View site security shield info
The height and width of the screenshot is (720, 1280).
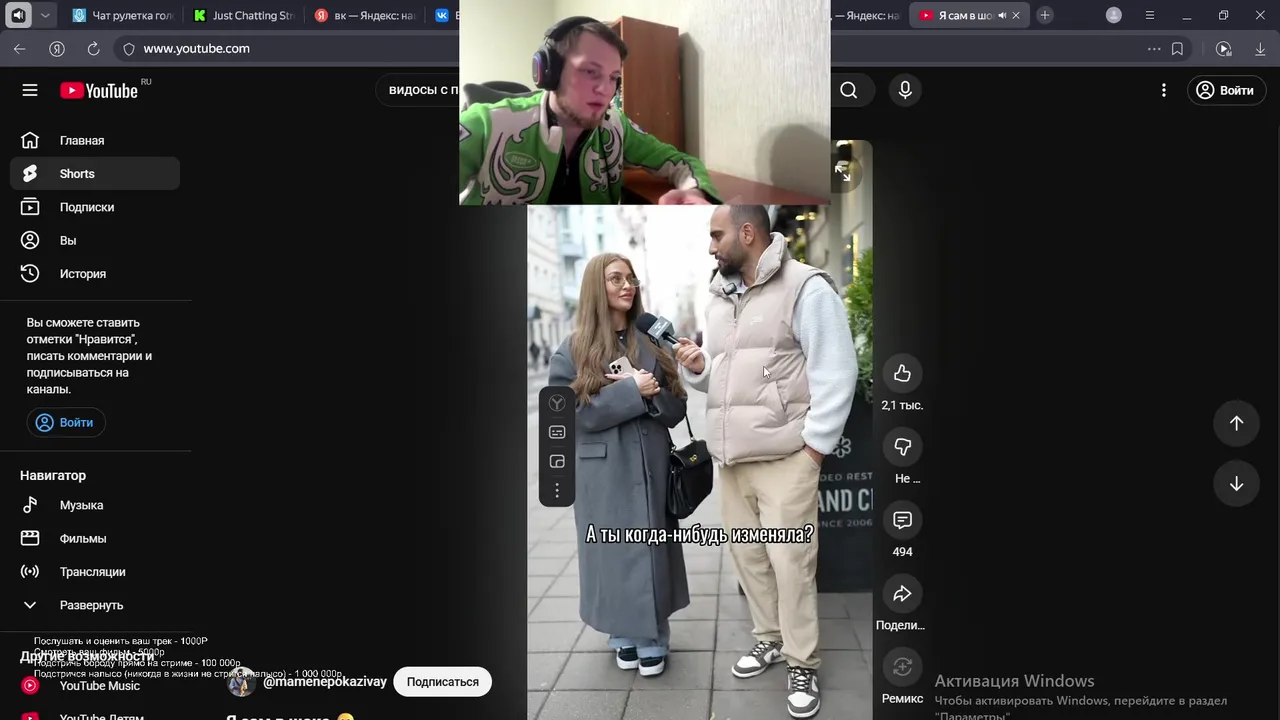click(x=128, y=48)
